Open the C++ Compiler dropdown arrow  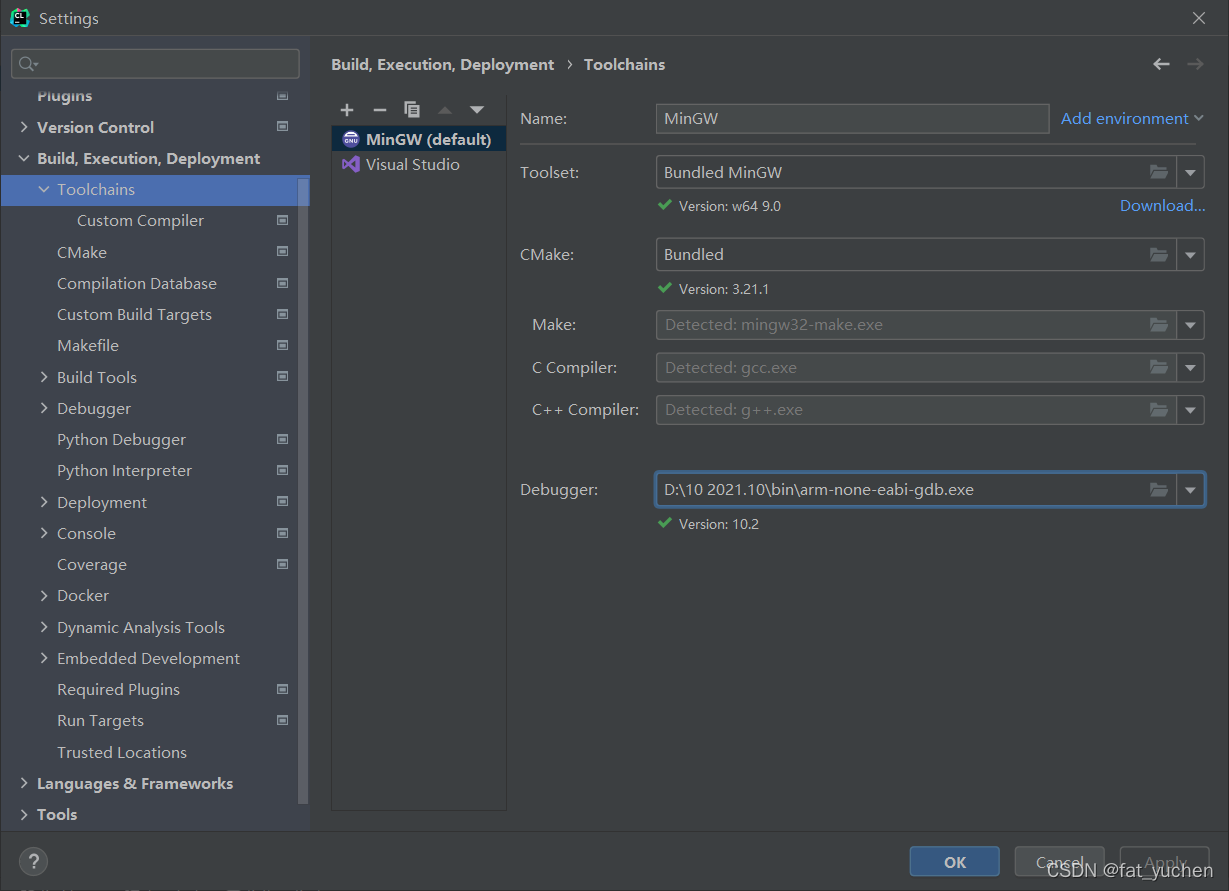(x=1190, y=409)
